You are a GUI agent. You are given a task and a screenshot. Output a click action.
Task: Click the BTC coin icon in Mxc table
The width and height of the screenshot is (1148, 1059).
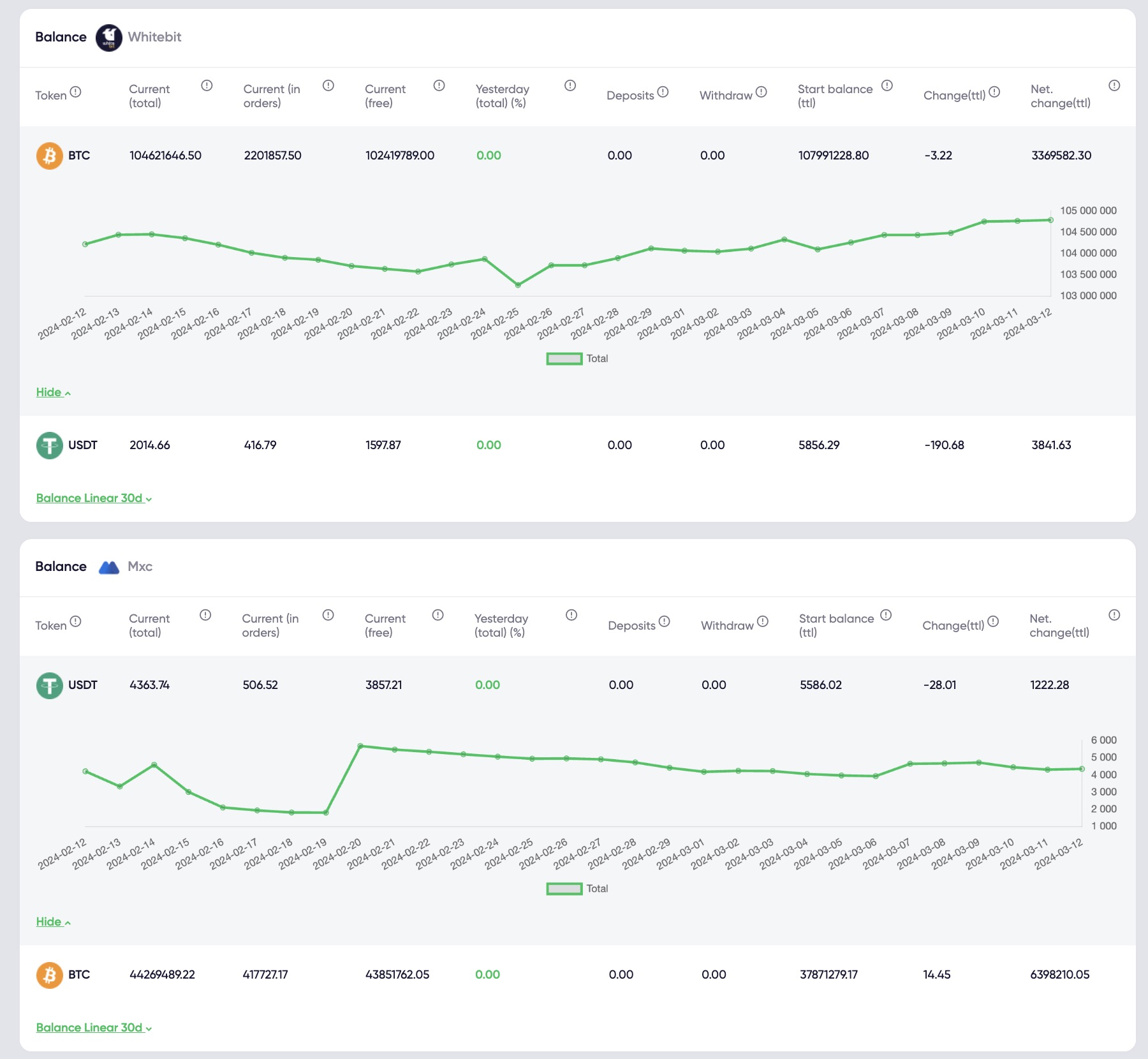point(49,975)
